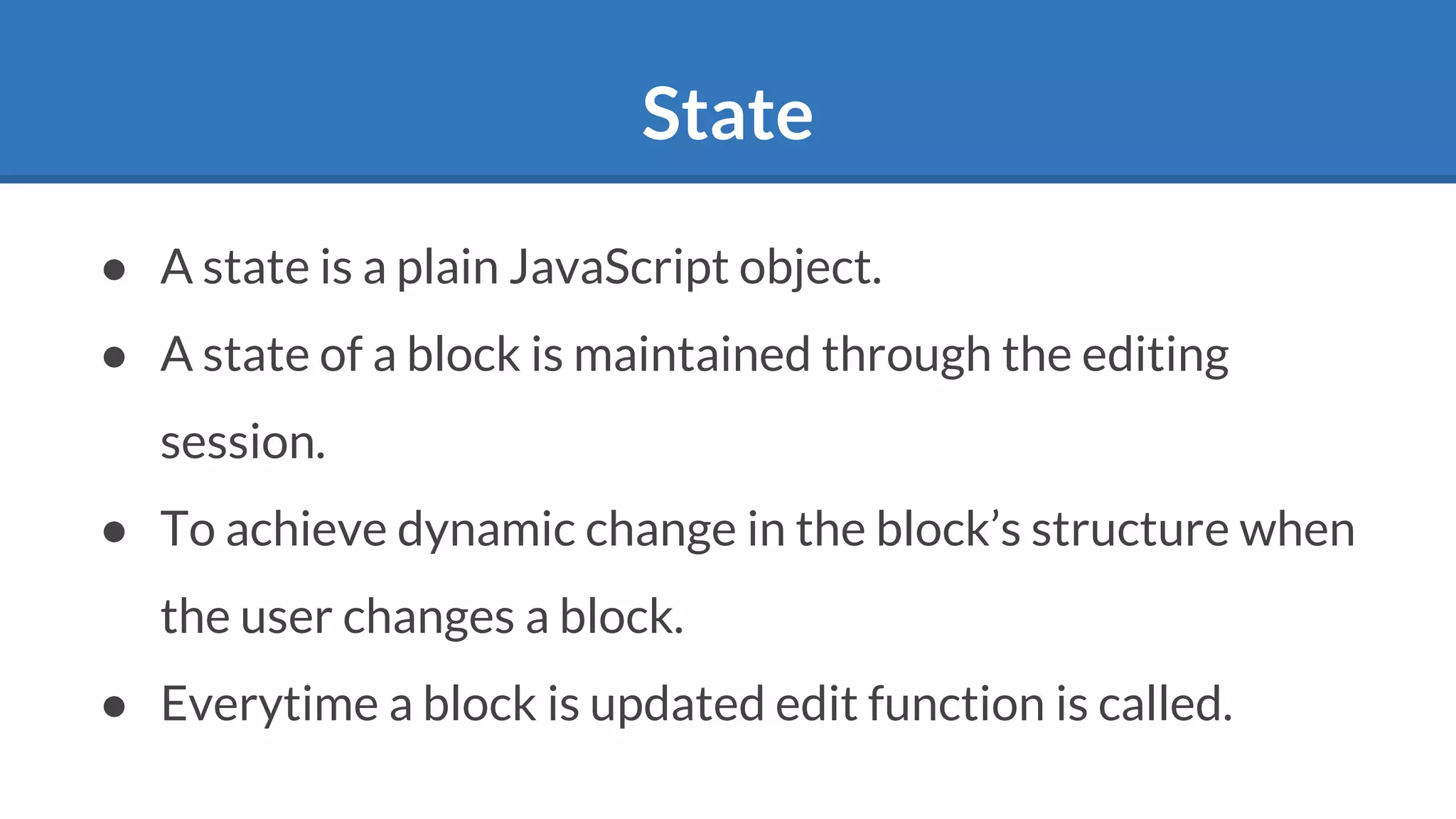Click the word 'block's' in third bullet

948,529
